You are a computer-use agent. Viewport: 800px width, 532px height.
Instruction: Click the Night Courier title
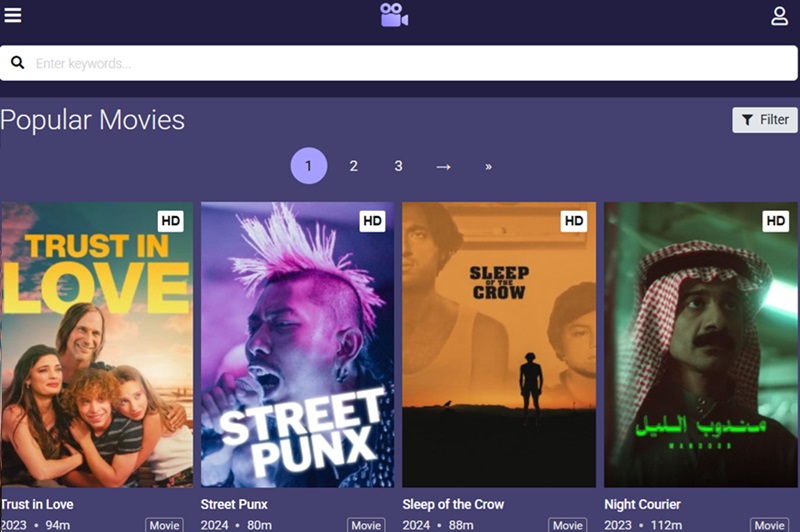[642, 504]
